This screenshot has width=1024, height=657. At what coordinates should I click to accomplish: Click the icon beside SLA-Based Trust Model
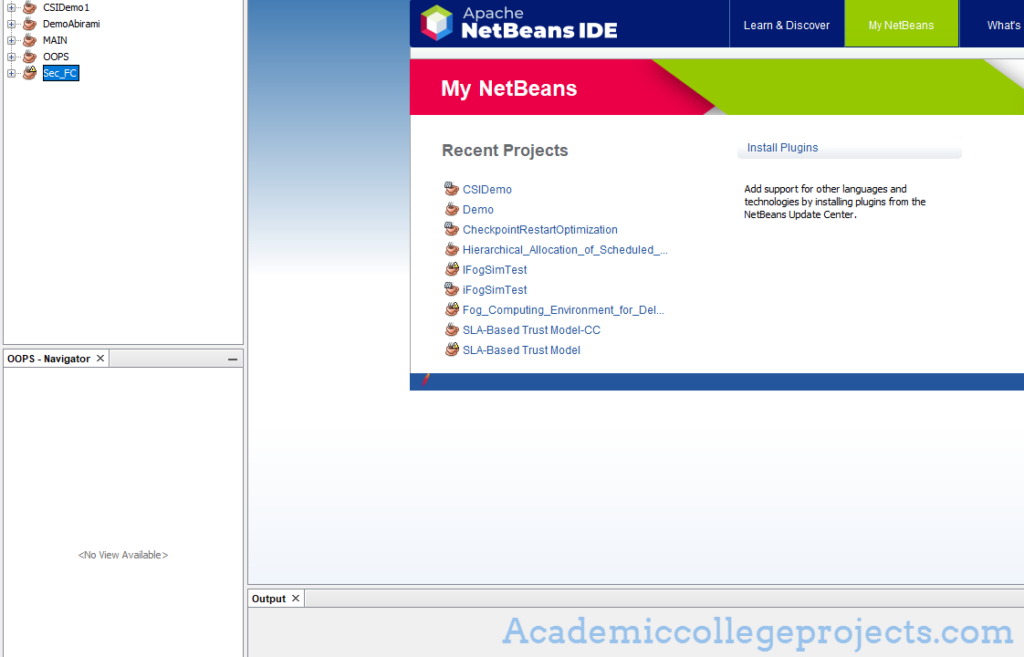click(451, 350)
